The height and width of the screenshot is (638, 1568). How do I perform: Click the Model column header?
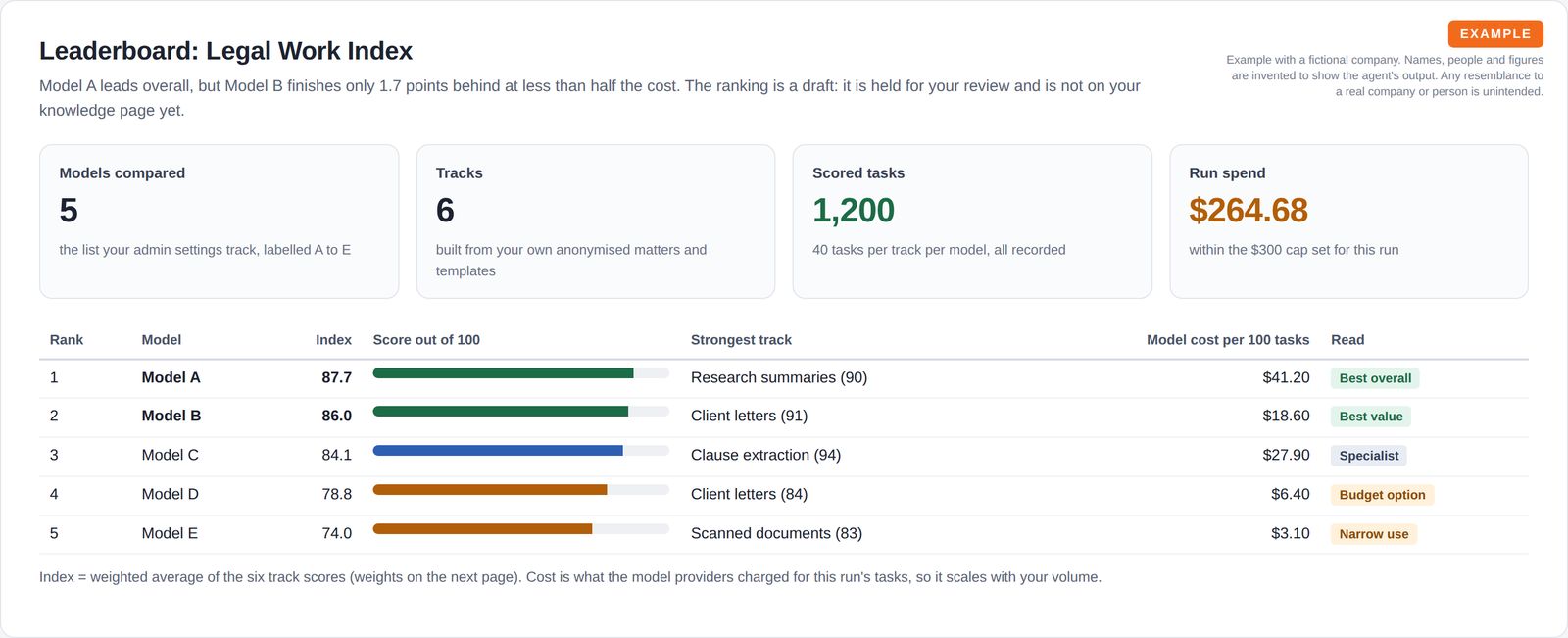pyautogui.click(x=162, y=340)
